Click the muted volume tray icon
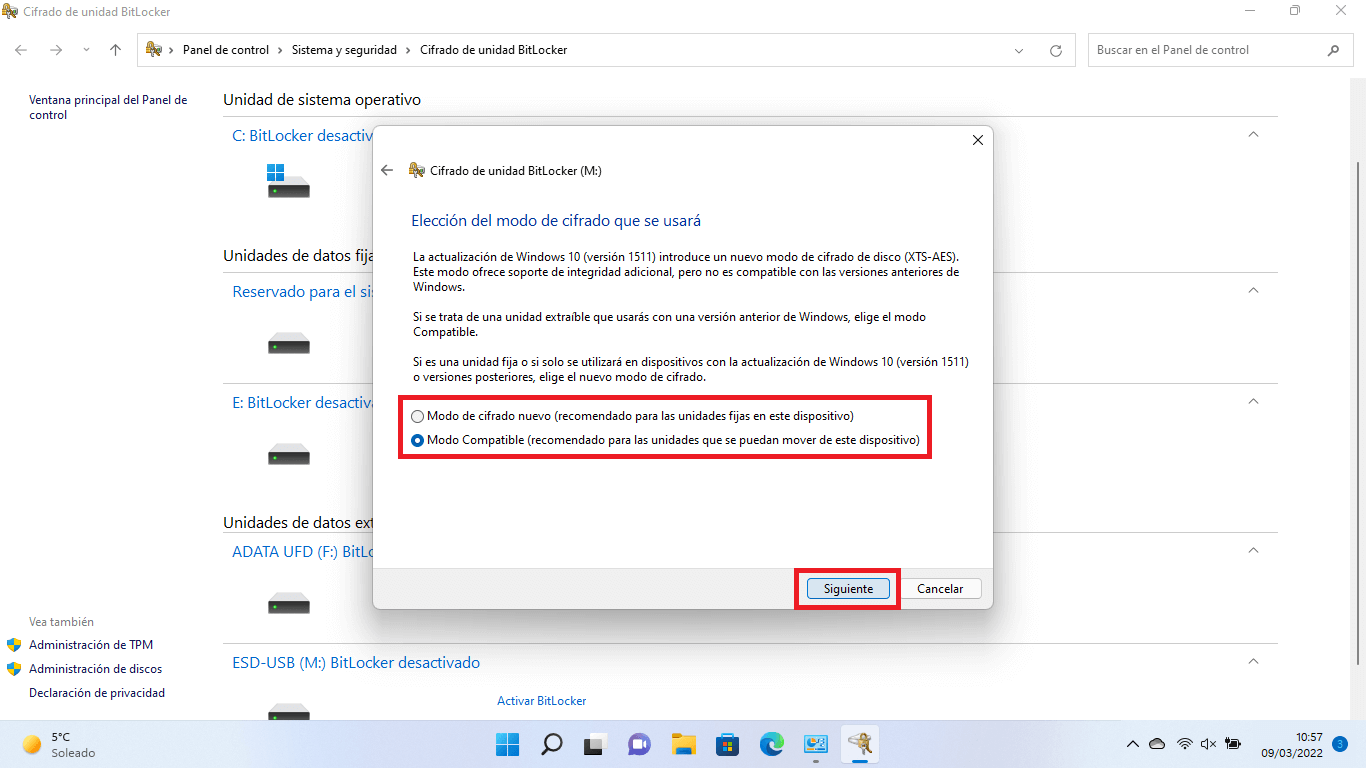This screenshot has height=768, width=1366. (1208, 744)
